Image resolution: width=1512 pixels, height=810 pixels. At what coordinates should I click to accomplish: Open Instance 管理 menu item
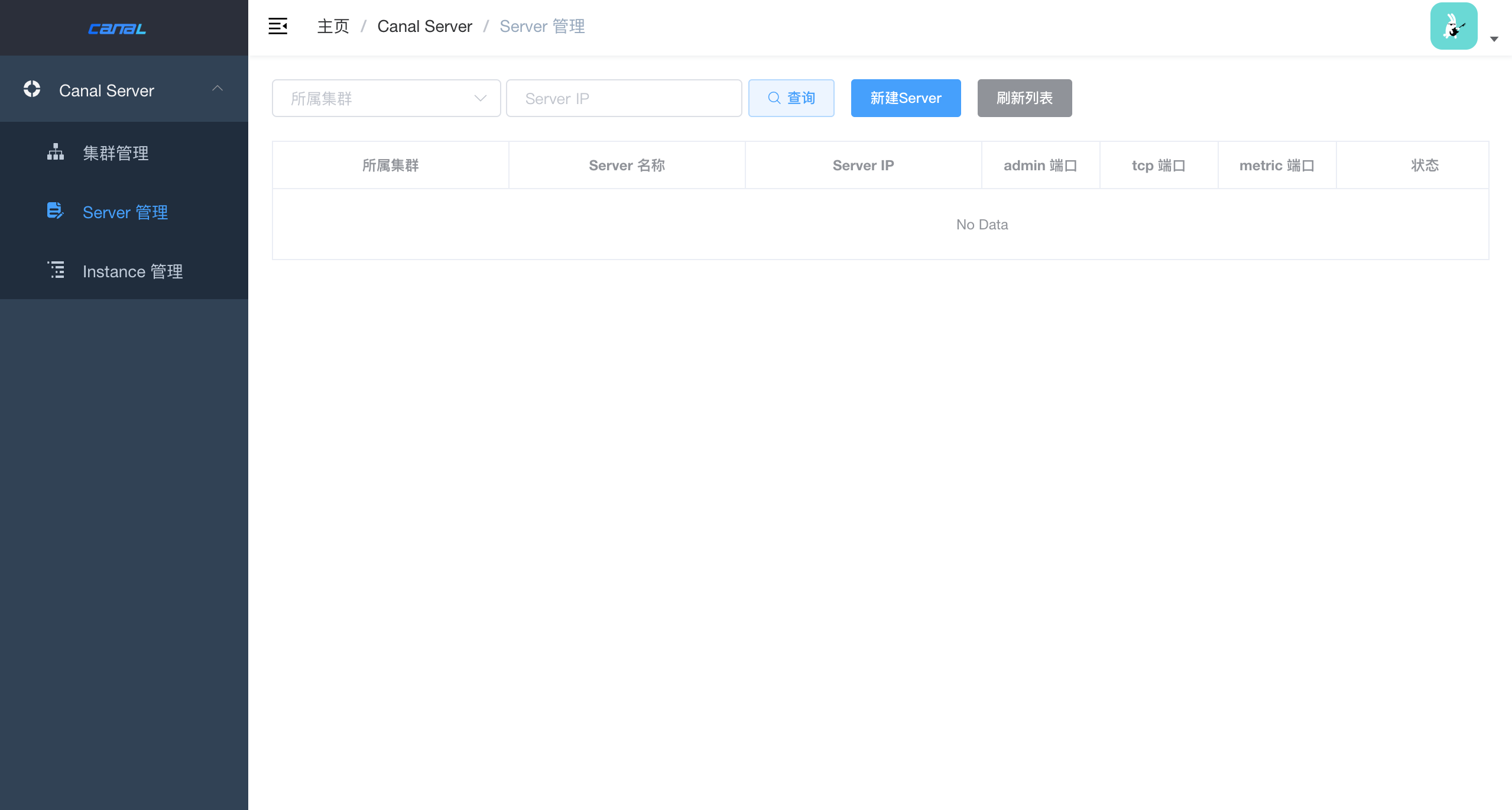click(132, 271)
